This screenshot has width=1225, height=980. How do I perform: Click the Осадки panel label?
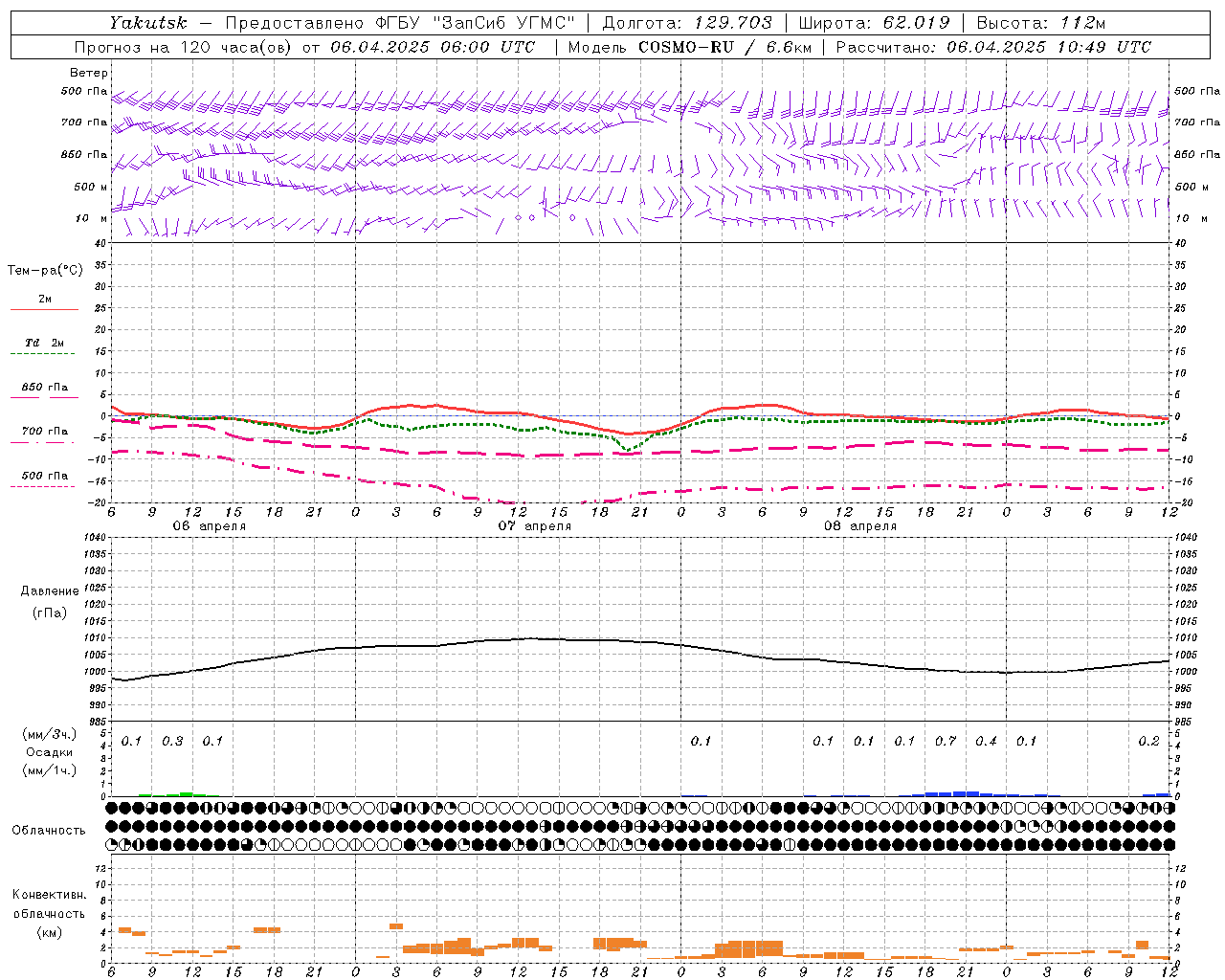50,752
